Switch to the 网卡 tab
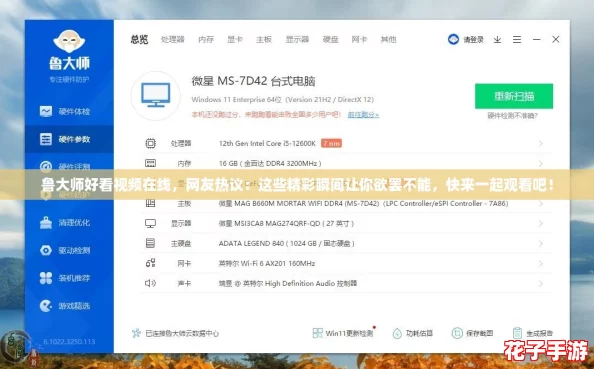The width and height of the screenshot is (594, 369). click(x=359, y=39)
